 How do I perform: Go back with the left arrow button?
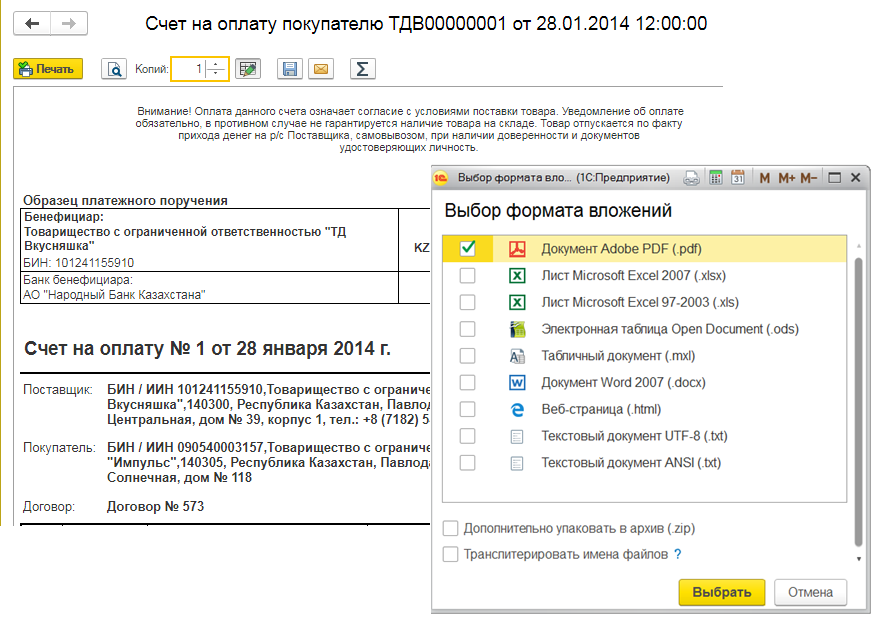coord(32,23)
